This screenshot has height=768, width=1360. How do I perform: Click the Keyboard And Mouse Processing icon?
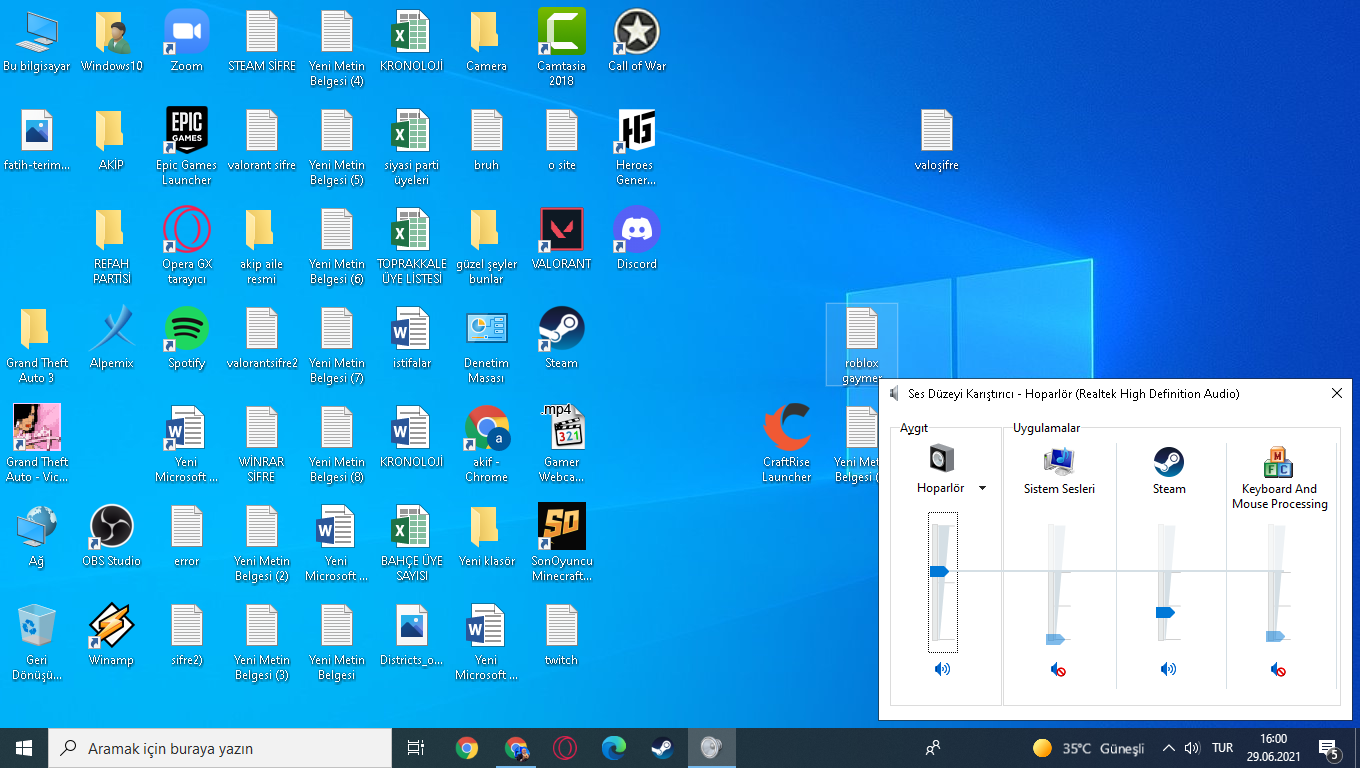tap(1278, 462)
